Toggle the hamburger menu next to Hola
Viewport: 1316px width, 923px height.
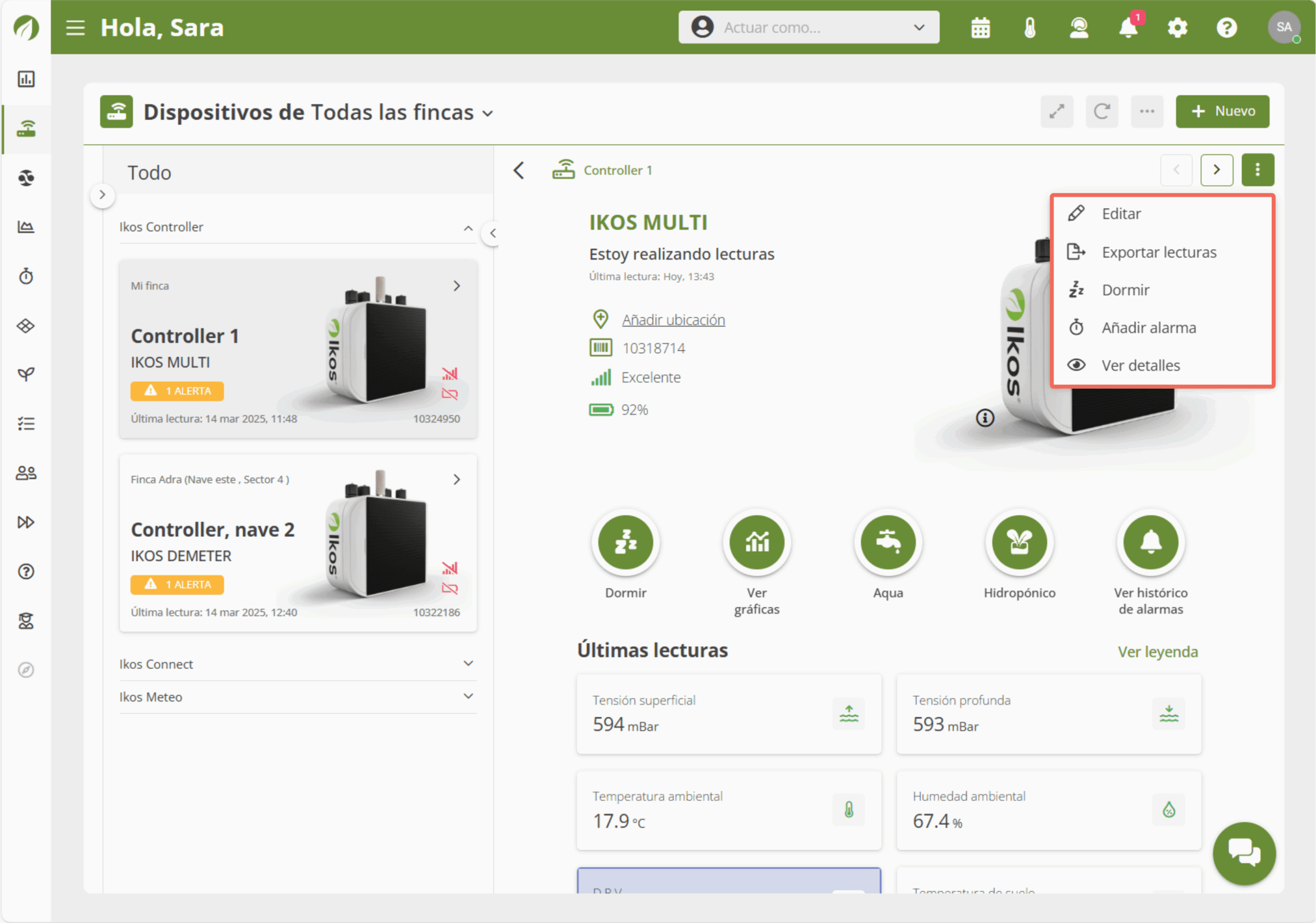click(x=75, y=28)
